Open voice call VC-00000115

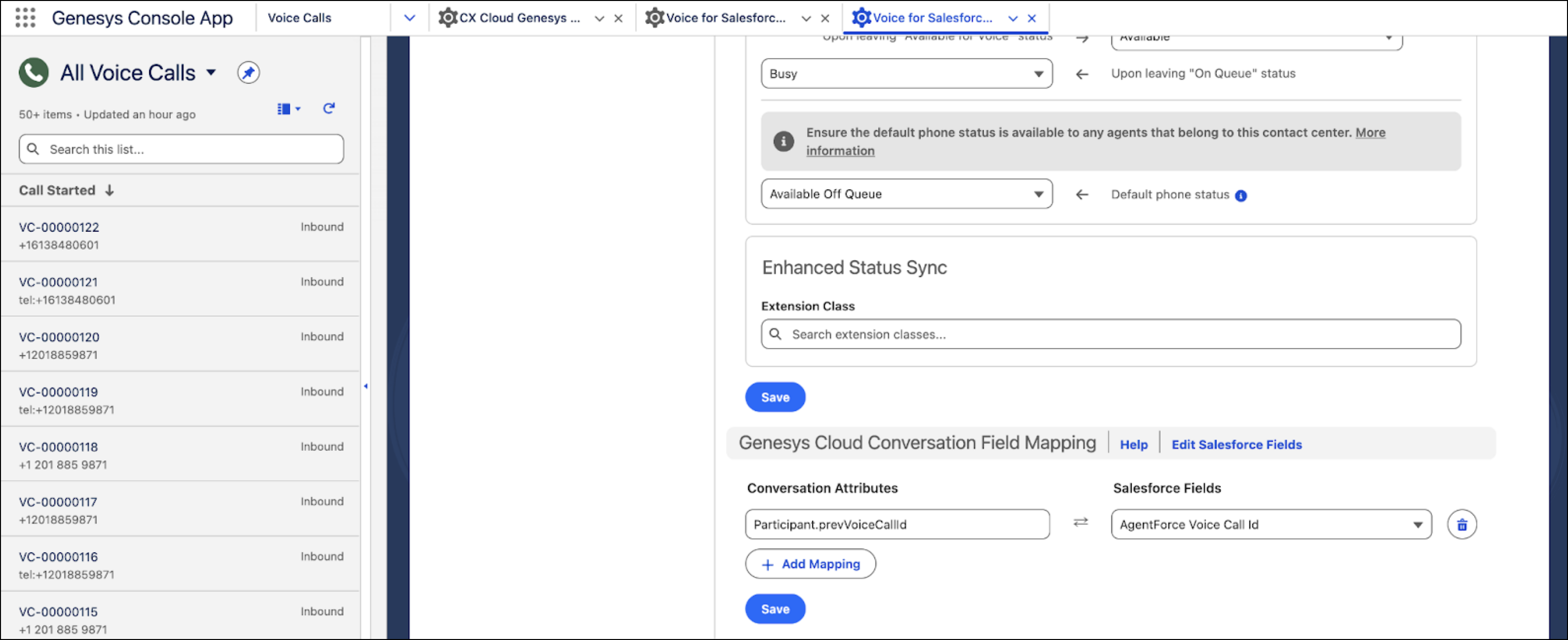coord(58,612)
